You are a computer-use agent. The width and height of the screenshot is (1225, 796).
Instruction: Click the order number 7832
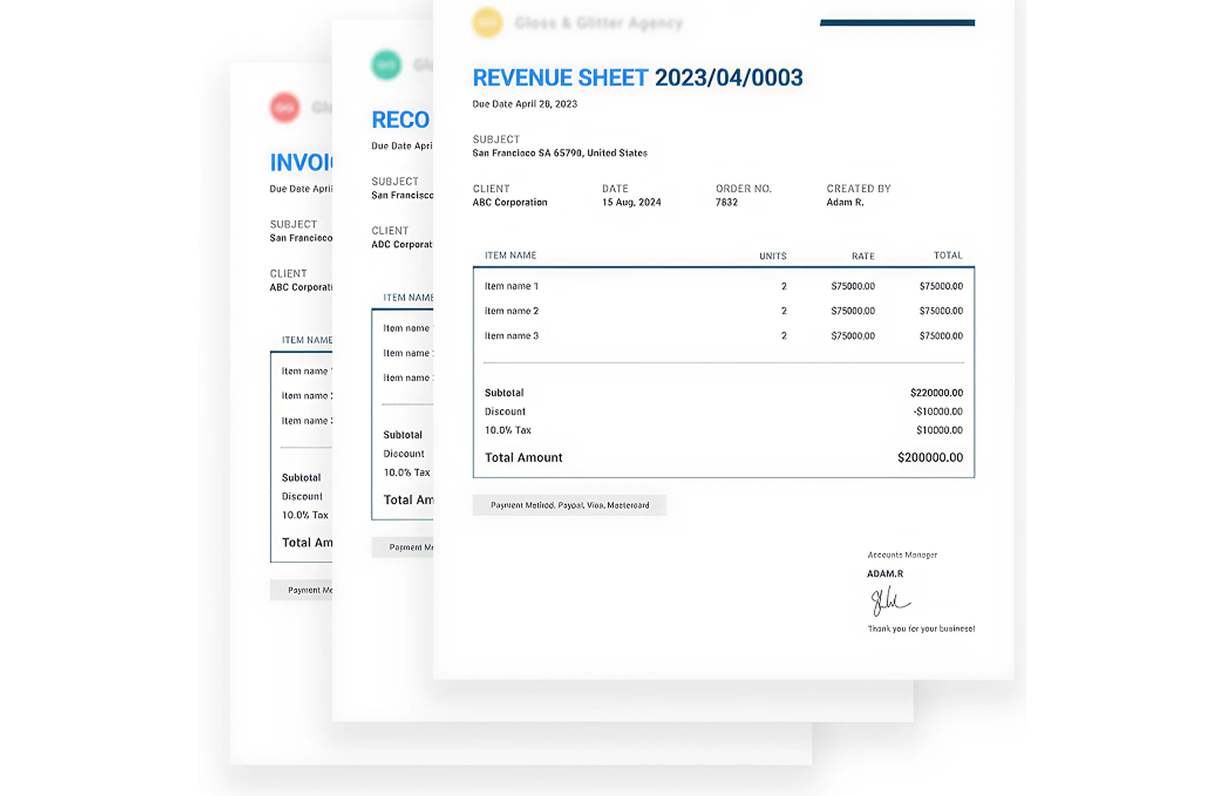pos(727,202)
